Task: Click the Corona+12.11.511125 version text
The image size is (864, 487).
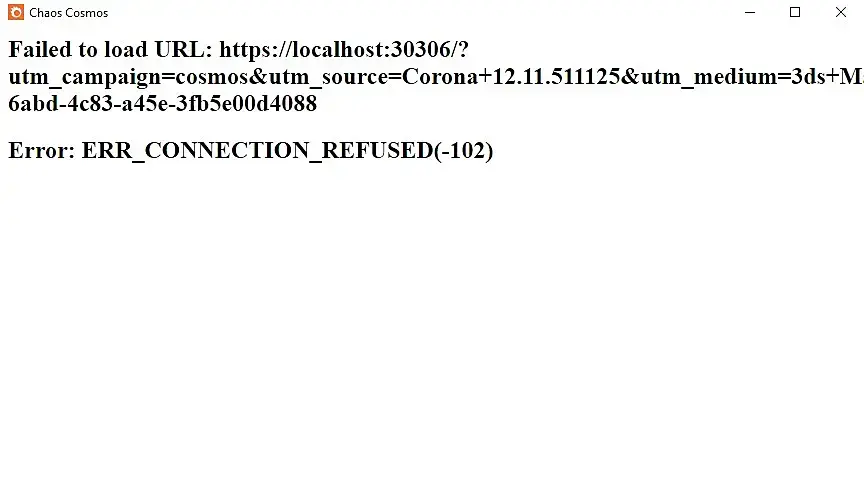Action: click(511, 77)
